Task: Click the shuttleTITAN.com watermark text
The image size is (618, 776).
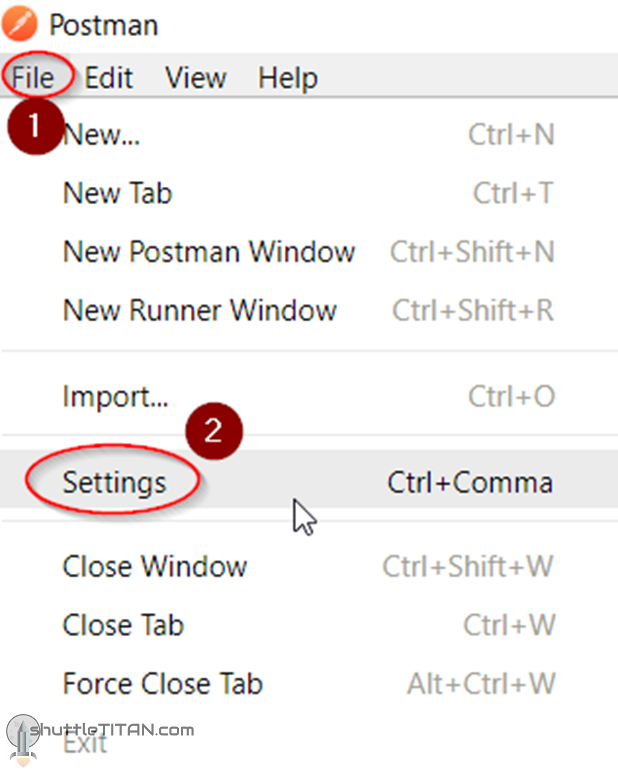Action: click(x=112, y=729)
